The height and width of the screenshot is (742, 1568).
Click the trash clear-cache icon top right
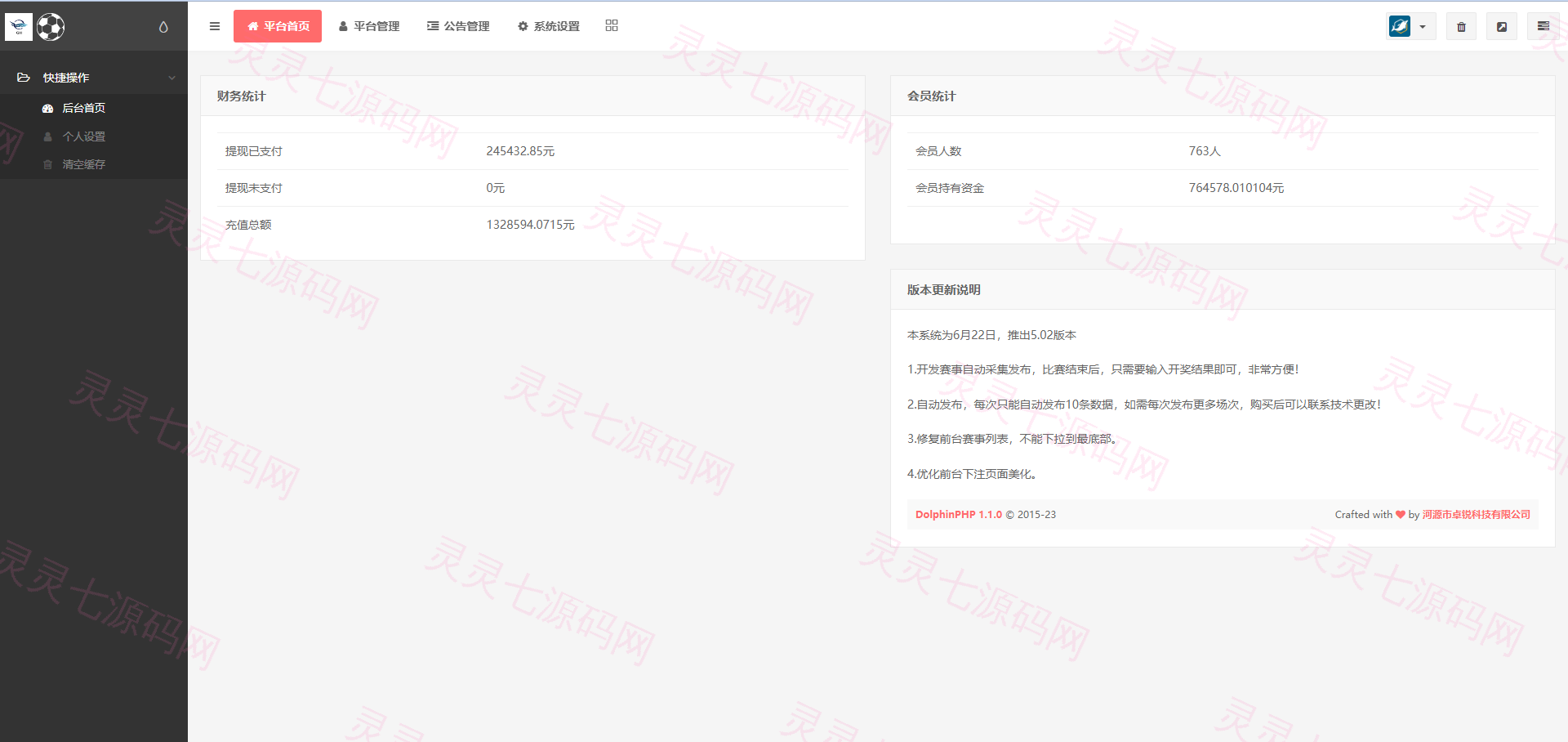[1461, 26]
